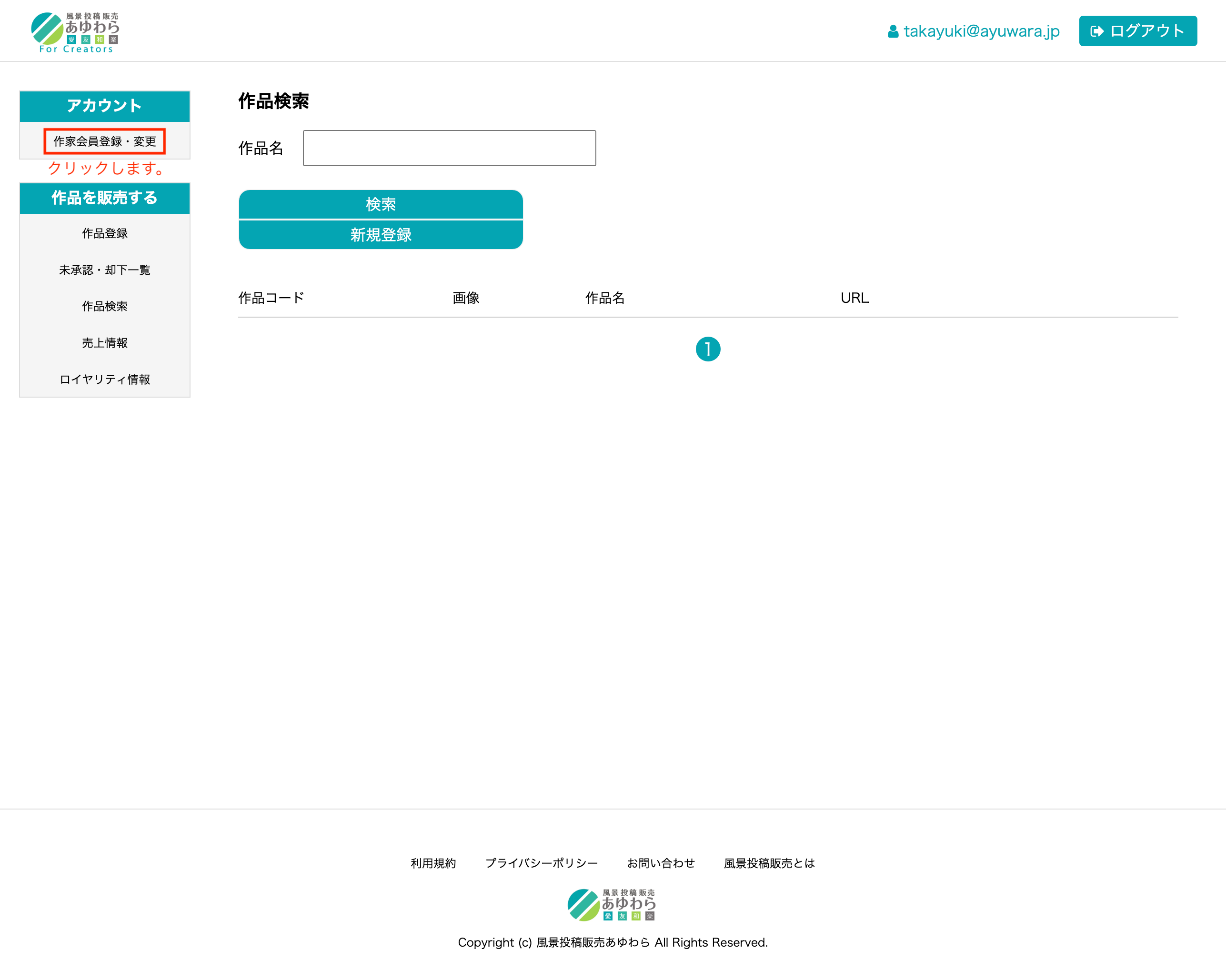Select 作品検索 in the sidebar menu
Image resolution: width=1226 pixels, height=980 pixels.
(x=105, y=306)
